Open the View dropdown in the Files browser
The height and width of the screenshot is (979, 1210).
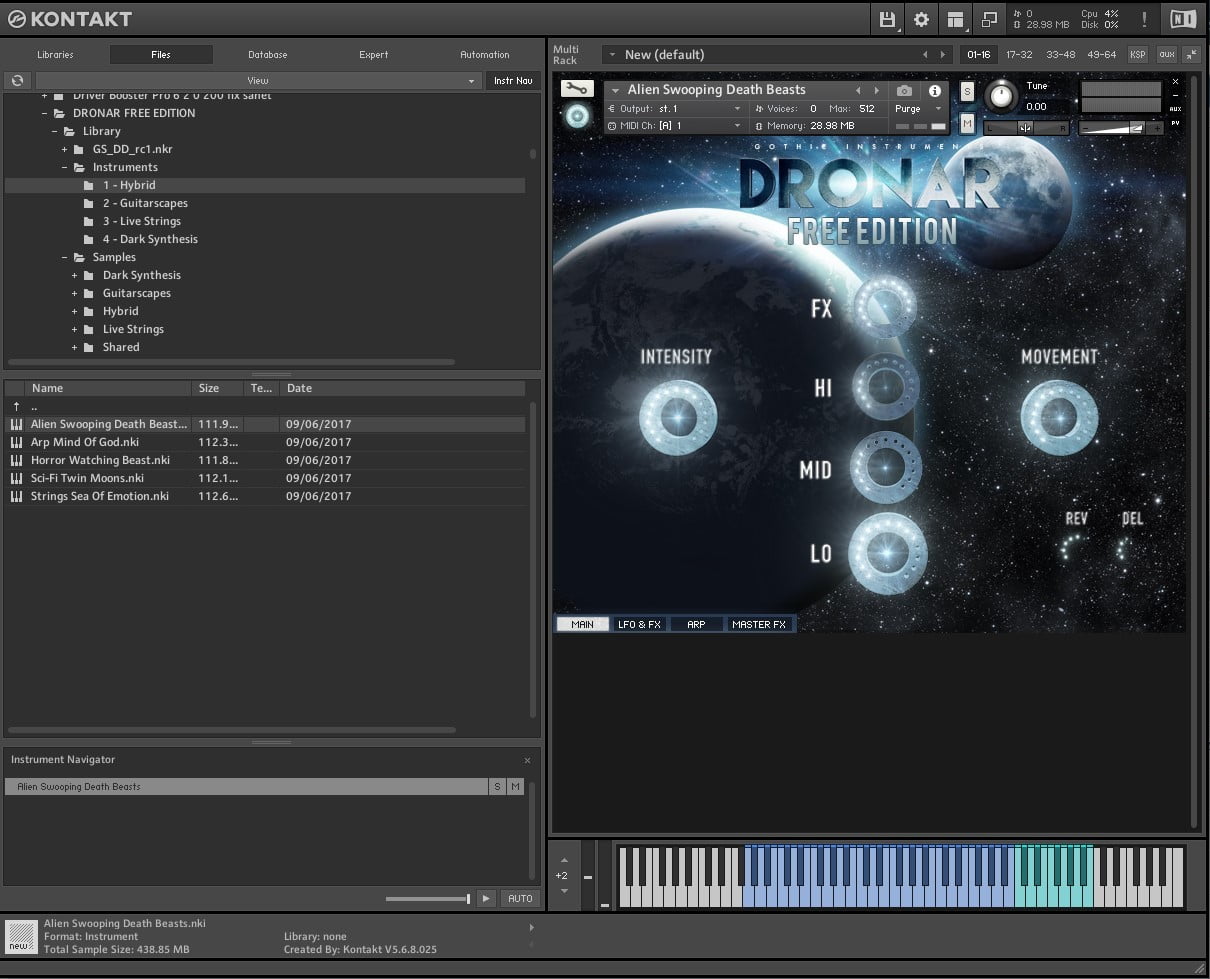coord(257,81)
